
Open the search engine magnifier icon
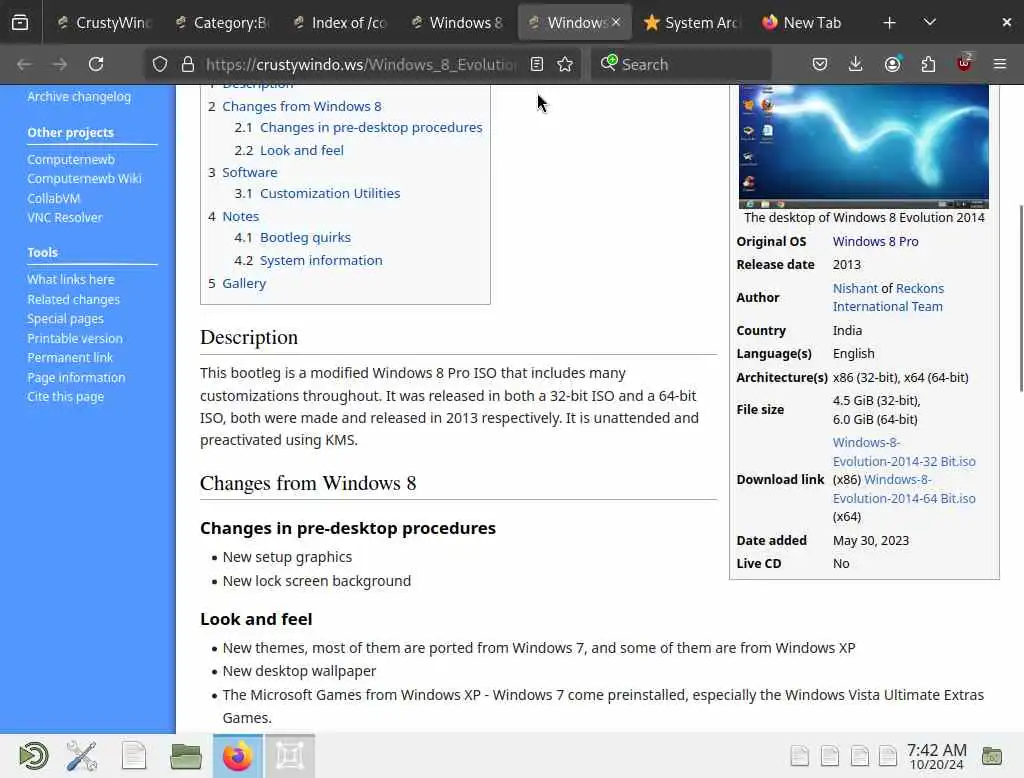[609, 63]
